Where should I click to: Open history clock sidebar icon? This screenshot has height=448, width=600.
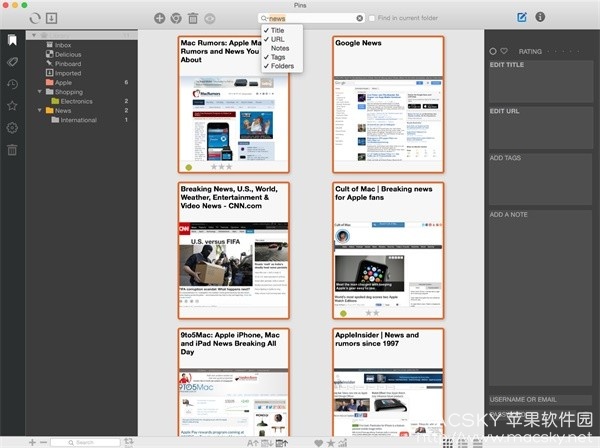coord(12,84)
